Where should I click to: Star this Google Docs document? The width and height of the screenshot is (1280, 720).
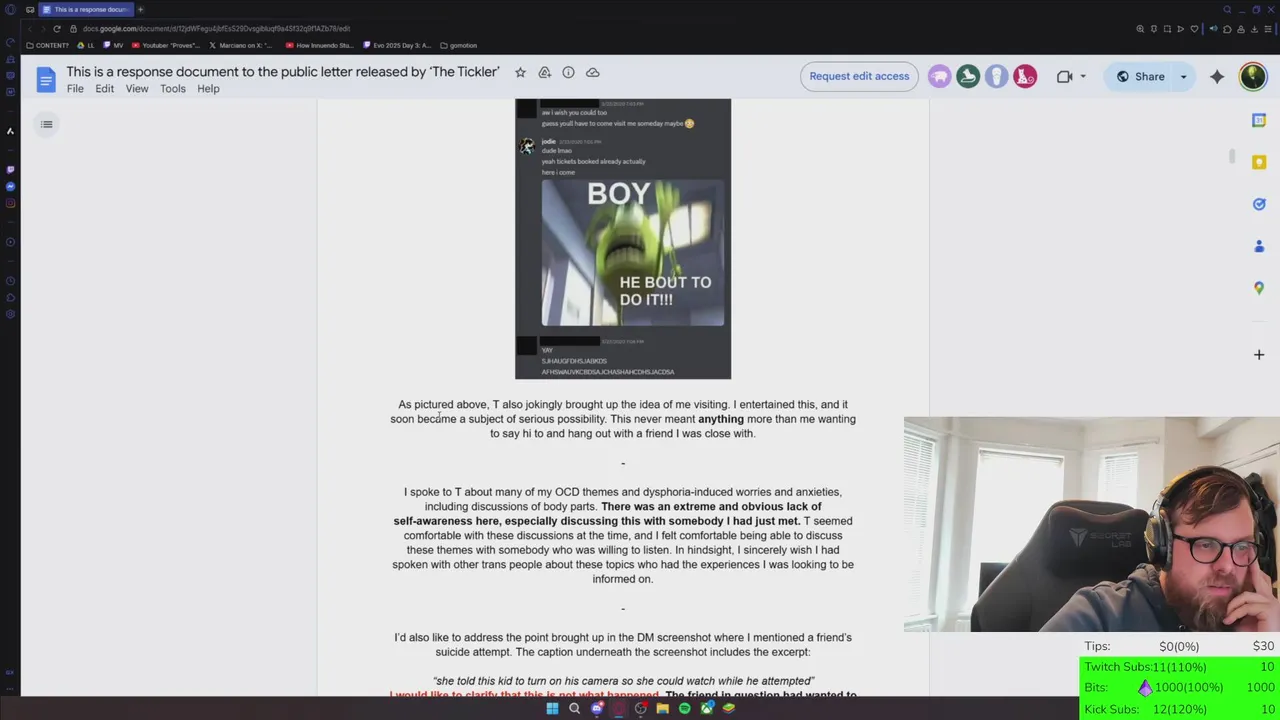click(x=520, y=72)
